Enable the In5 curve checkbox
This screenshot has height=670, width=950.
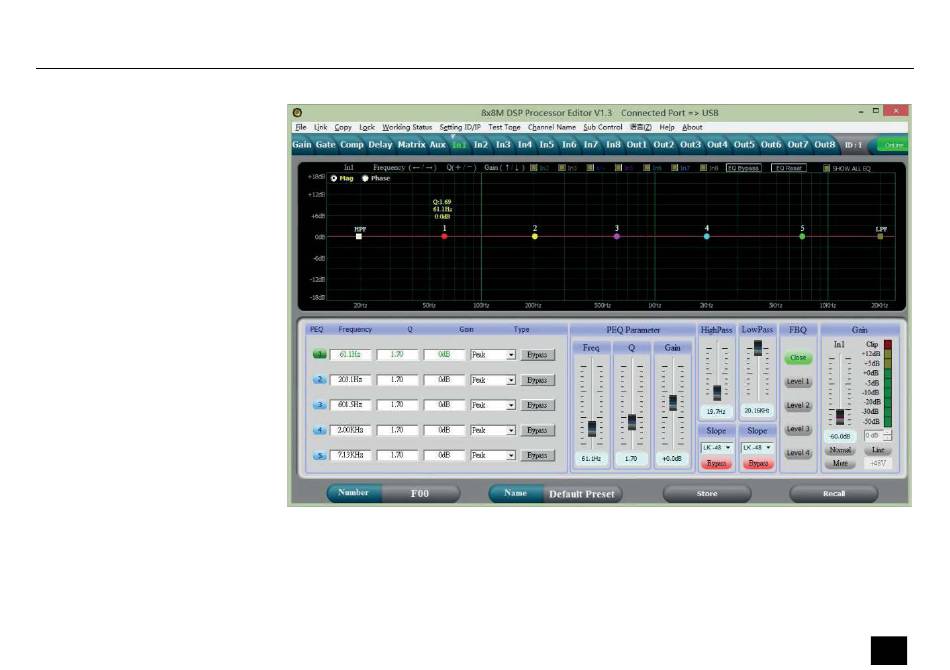(618, 168)
